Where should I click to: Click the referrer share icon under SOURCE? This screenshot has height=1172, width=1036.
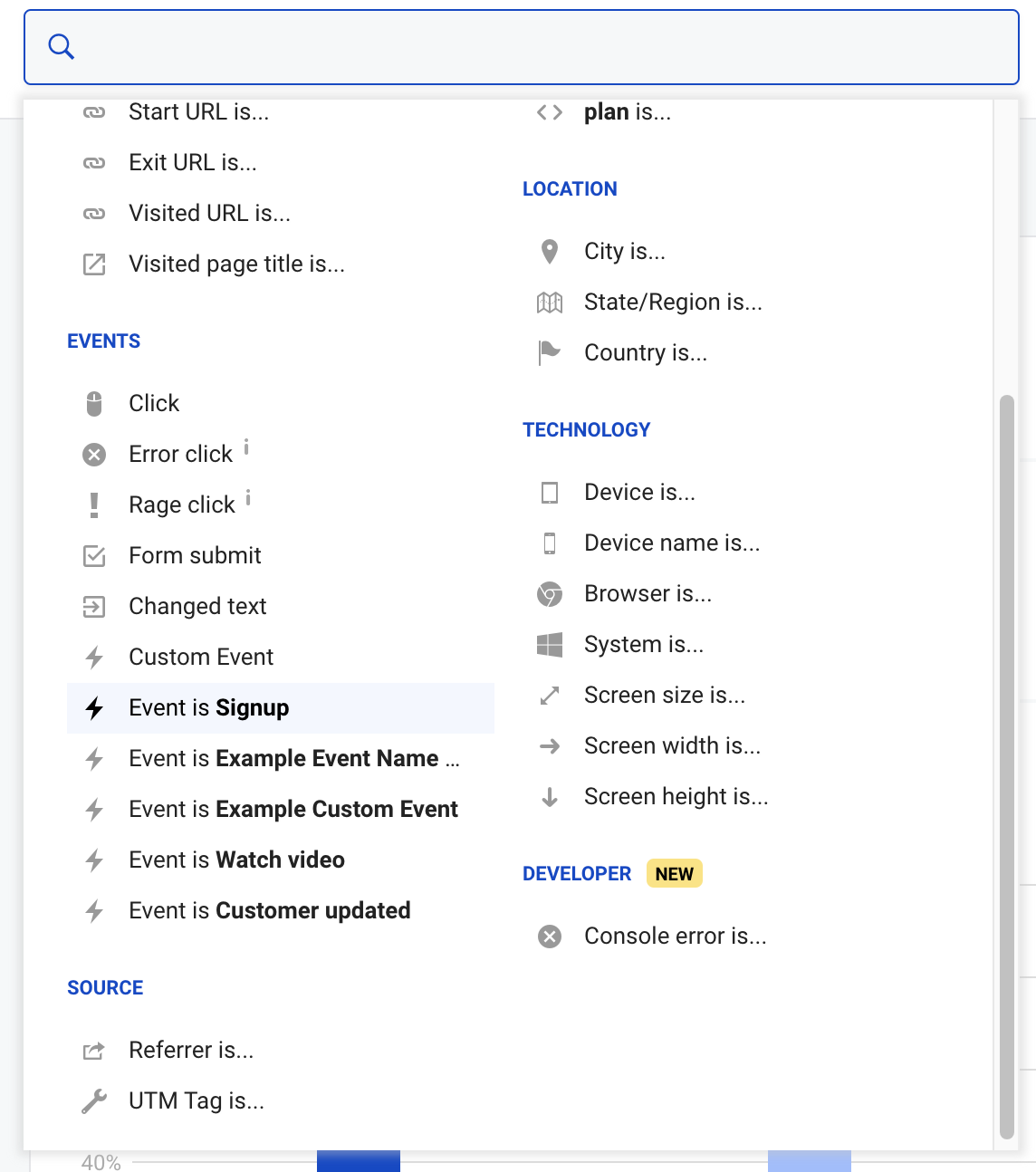(x=93, y=1050)
